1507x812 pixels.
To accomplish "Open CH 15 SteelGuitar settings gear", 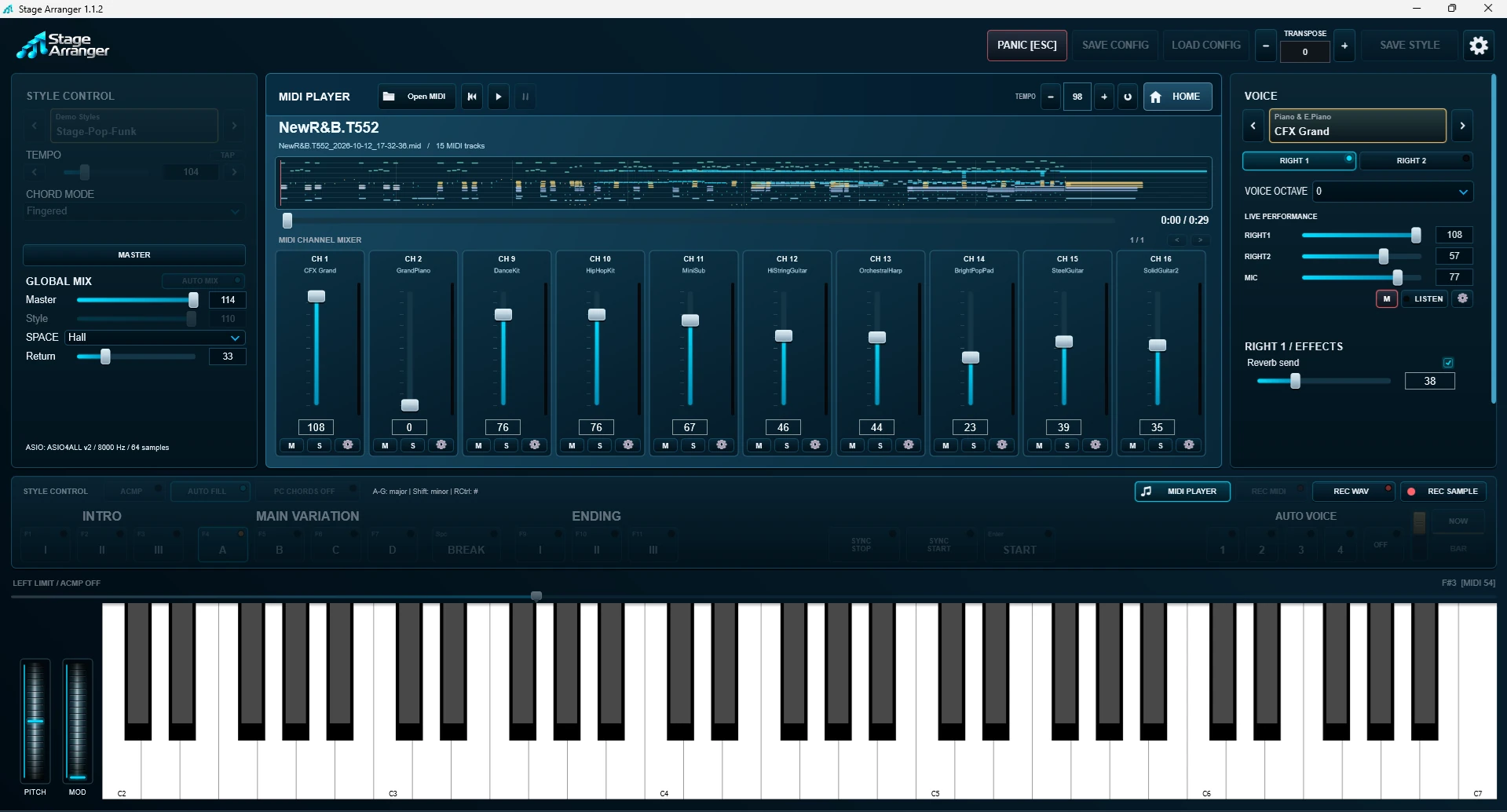I will coord(1096,445).
